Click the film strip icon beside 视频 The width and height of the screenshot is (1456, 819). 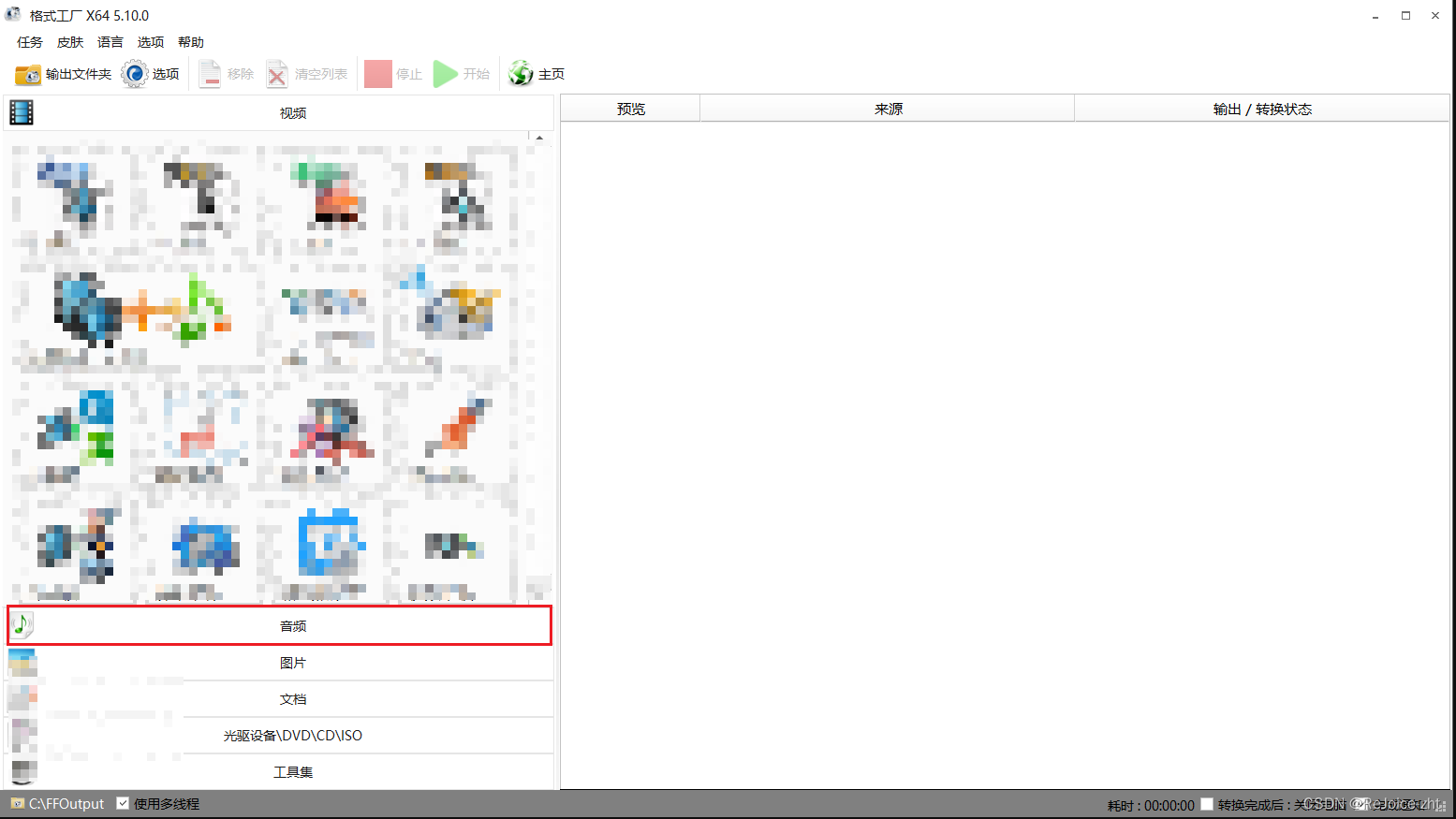coord(22,112)
